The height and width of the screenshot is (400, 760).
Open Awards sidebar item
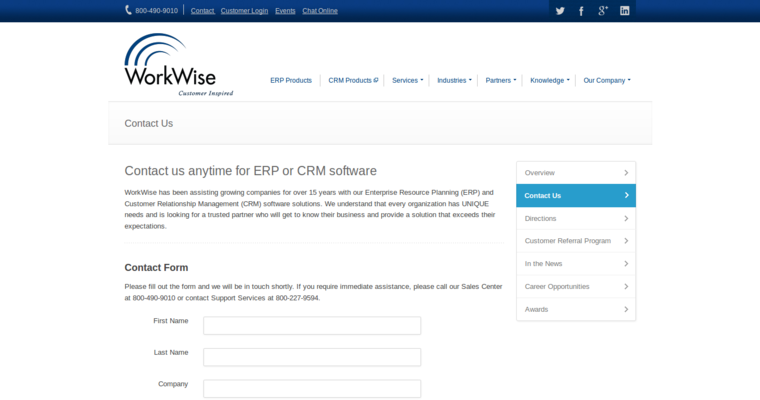pyautogui.click(x=576, y=309)
